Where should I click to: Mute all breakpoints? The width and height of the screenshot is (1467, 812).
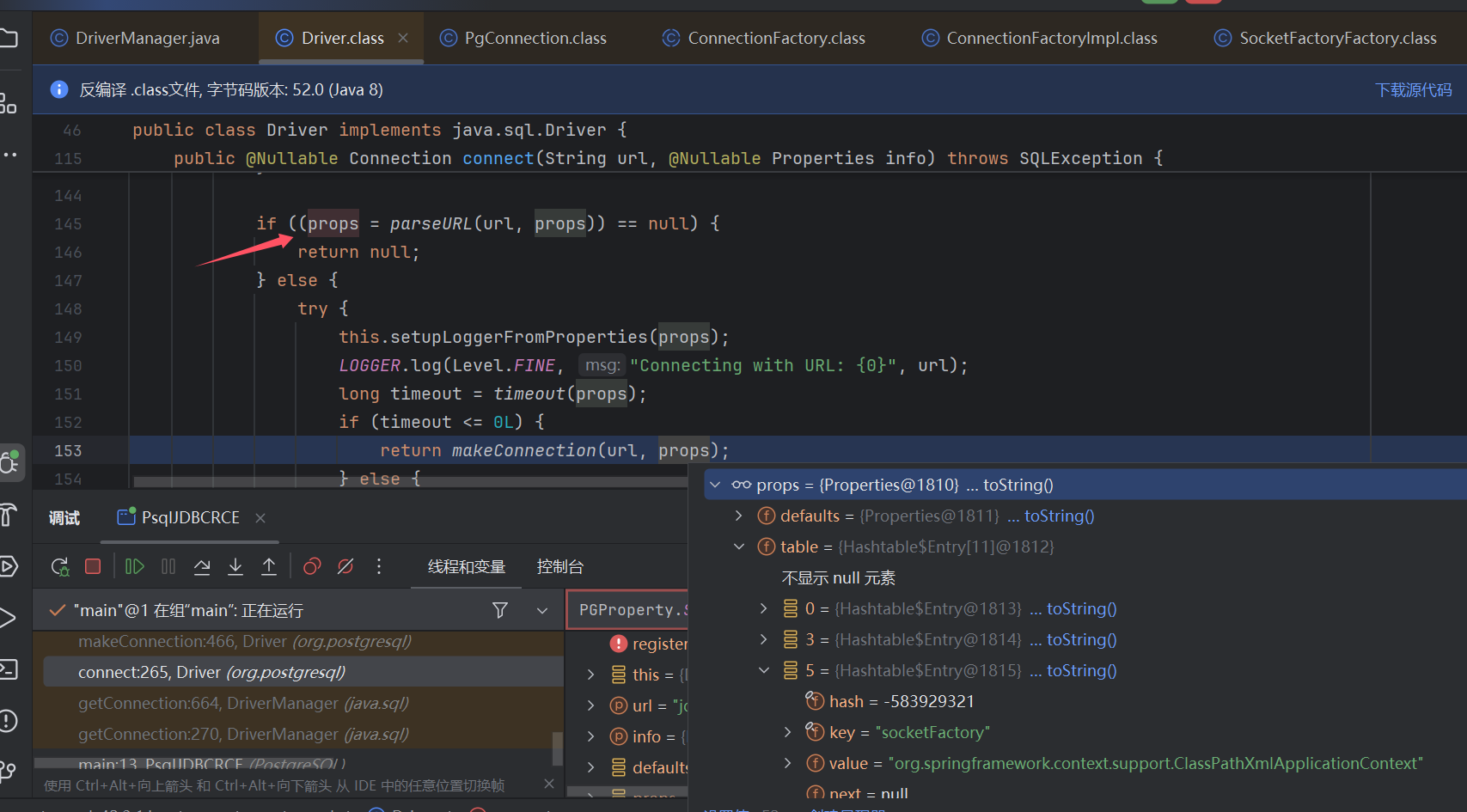(x=345, y=566)
